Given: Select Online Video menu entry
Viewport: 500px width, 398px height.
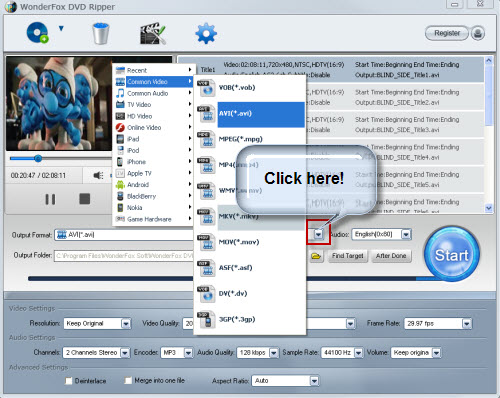Looking at the screenshot, I should click(153, 127).
